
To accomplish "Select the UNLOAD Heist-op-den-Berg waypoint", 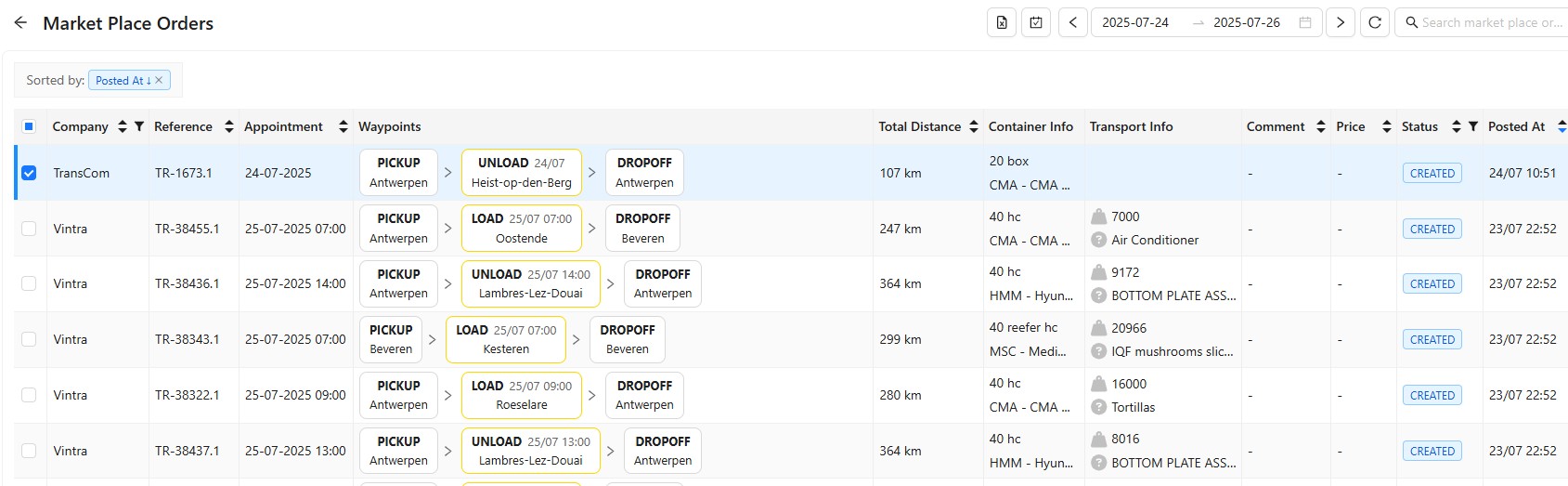I will tap(522, 173).
